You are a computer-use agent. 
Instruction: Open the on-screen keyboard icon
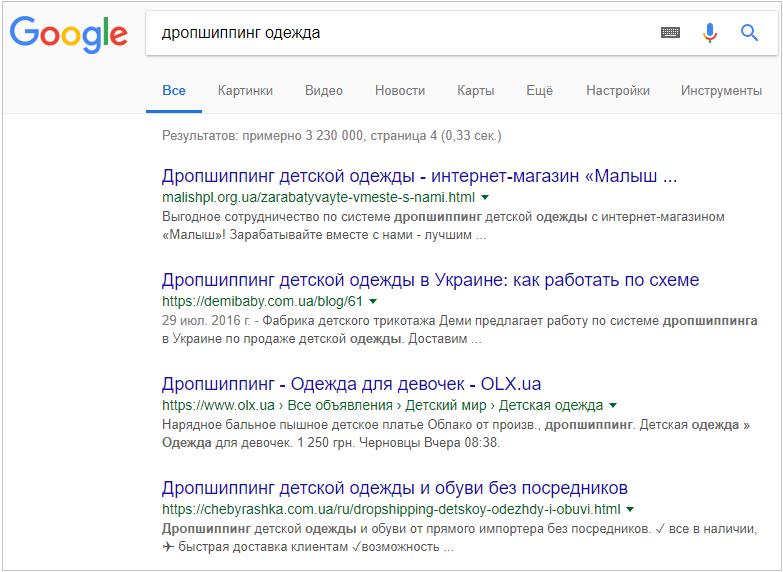tap(670, 33)
